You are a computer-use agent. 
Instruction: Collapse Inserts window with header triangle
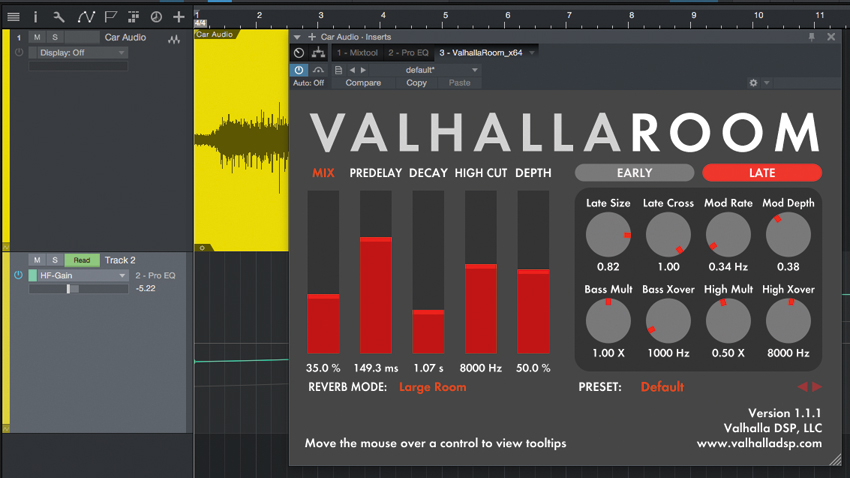point(297,37)
